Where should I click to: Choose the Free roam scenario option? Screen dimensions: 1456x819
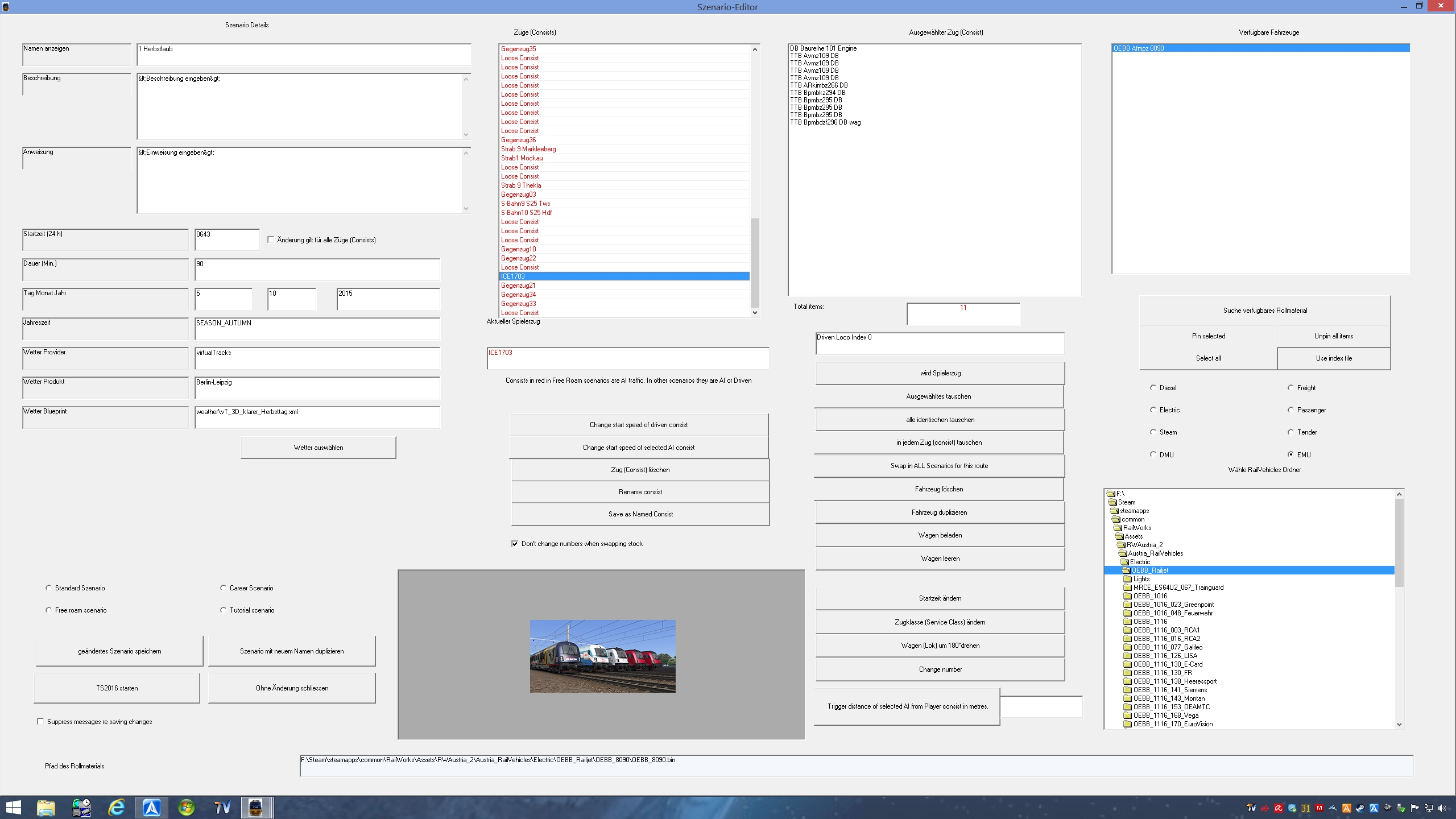coord(48,610)
